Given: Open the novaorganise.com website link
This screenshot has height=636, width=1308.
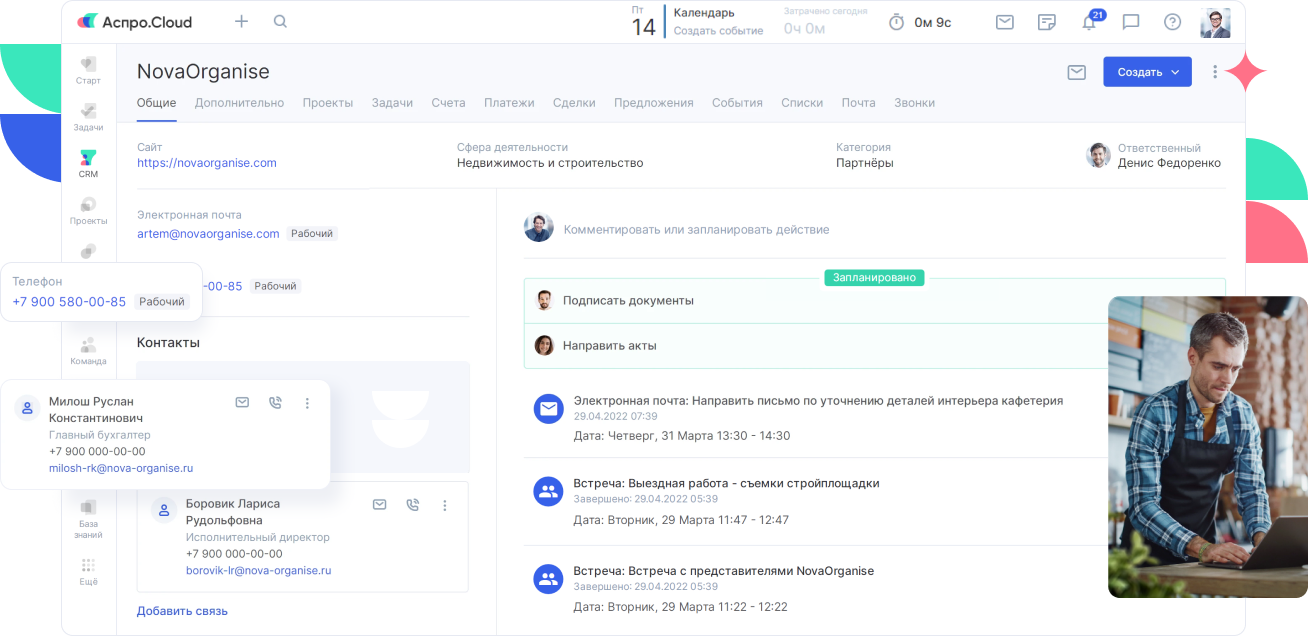Looking at the screenshot, I should (x=207, y=163).
